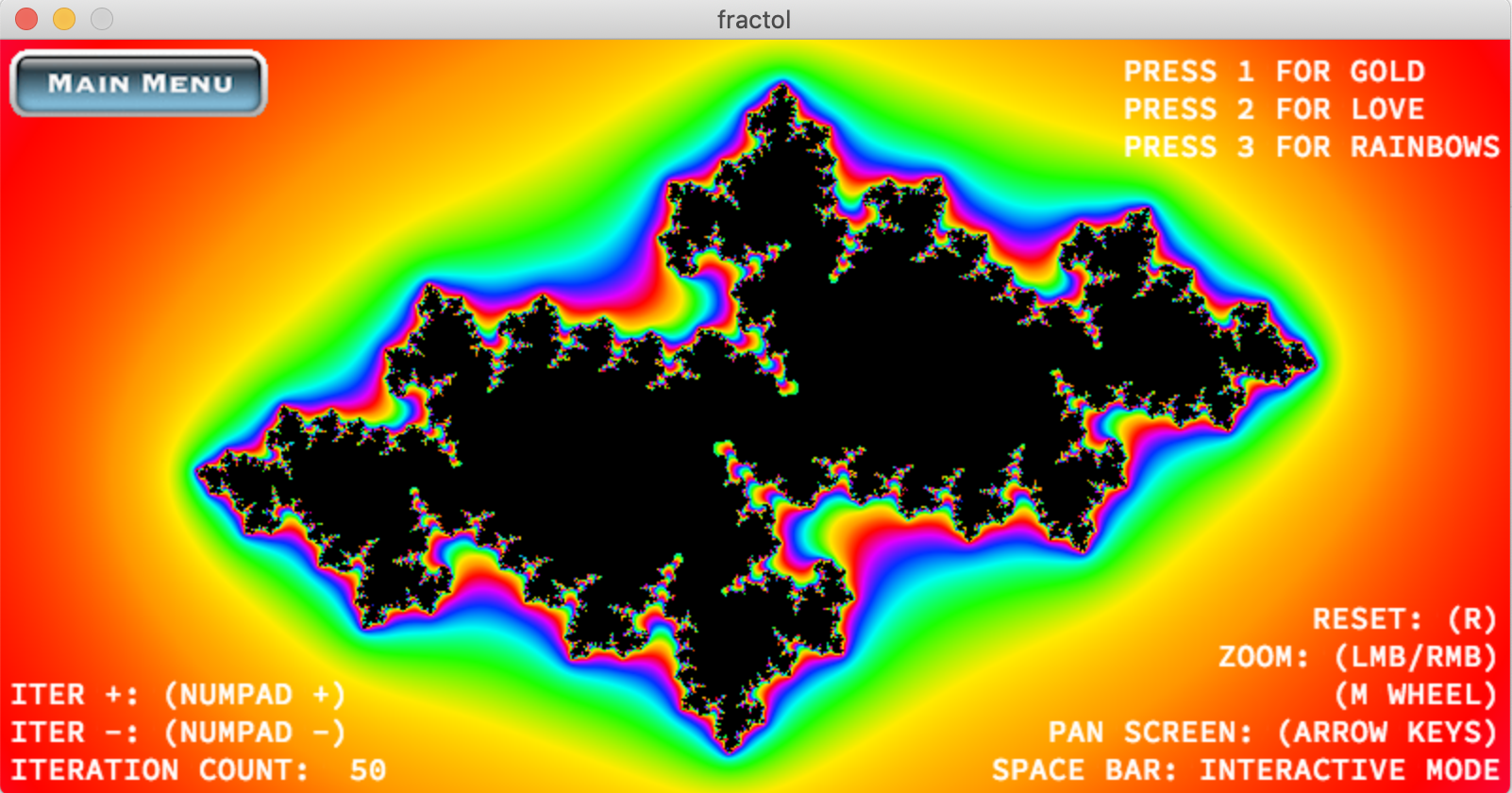
Task: Minimize fractol window with yellow button
Action: click(64, 19)
